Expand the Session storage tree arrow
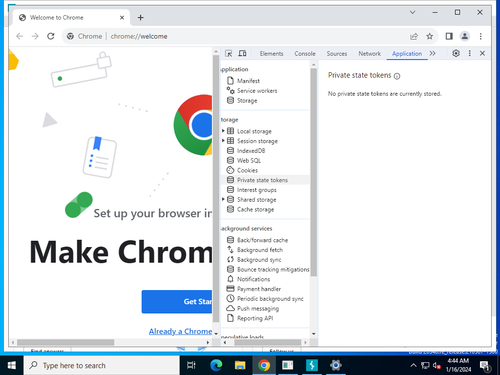The width and height of the screenshot is (500, 375). tap(223, 141)
